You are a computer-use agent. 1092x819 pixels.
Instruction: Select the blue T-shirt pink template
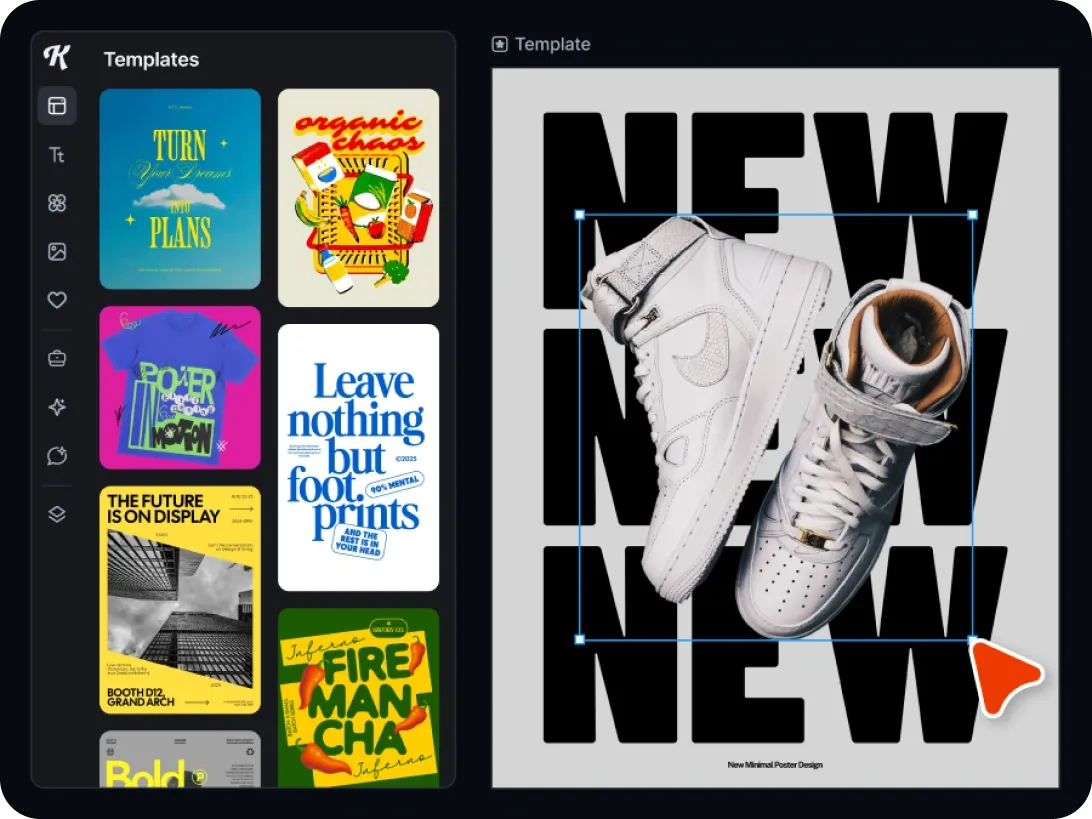pos(180,388)
